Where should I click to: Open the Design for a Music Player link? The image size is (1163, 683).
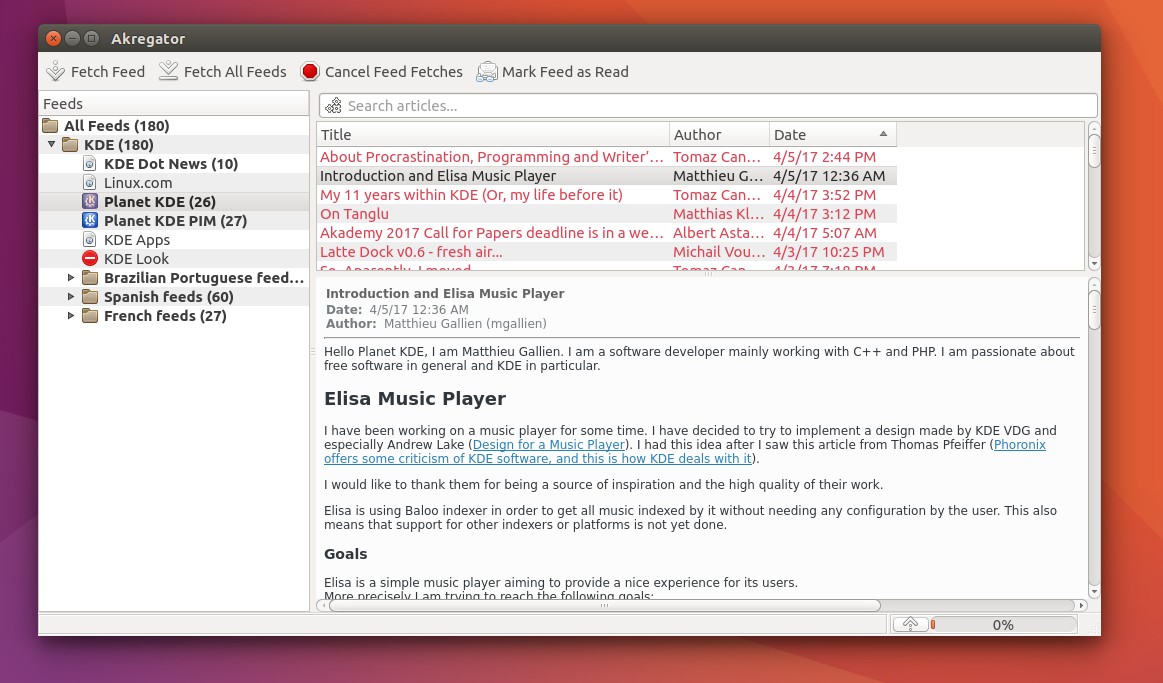coord(549,444)
